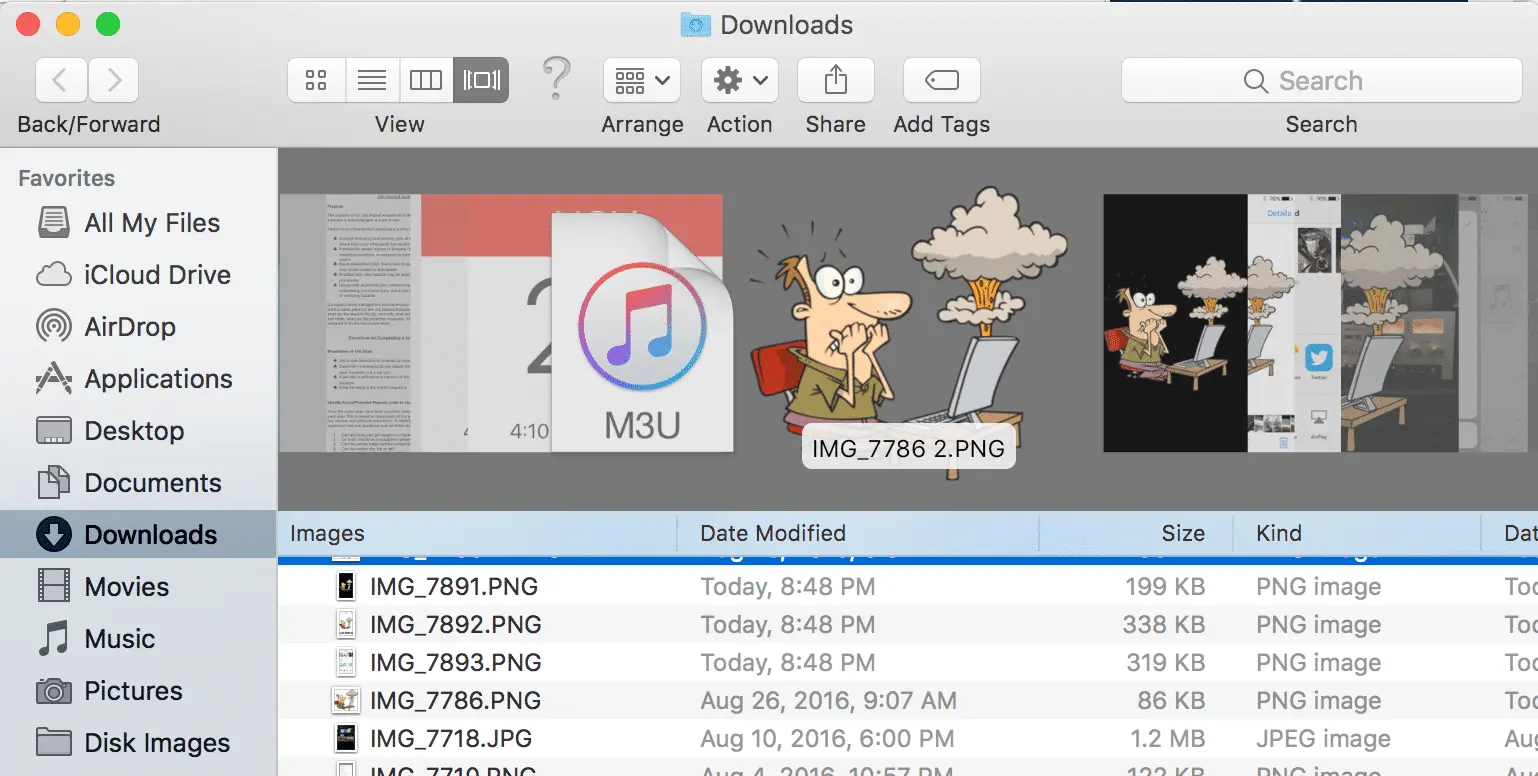Screen dimensions: 1538x776
Task: Click the Add Tags button
Action: 941,80
